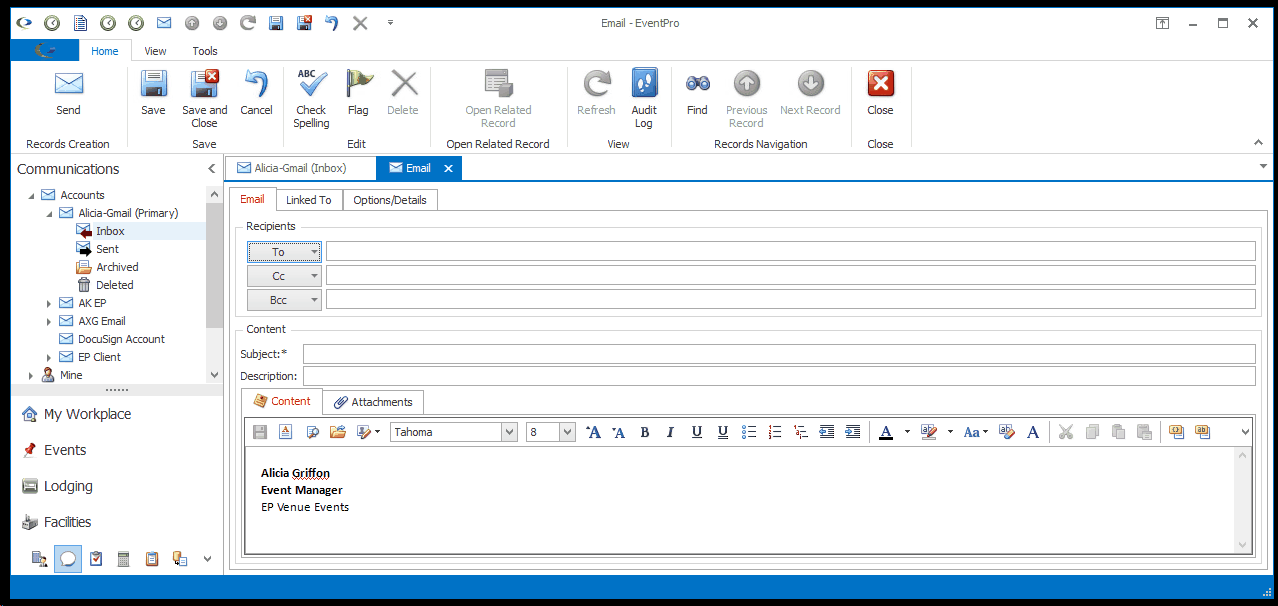Select the Sent folder
This screenshot has width=1278, height=606.
(107, 249)
